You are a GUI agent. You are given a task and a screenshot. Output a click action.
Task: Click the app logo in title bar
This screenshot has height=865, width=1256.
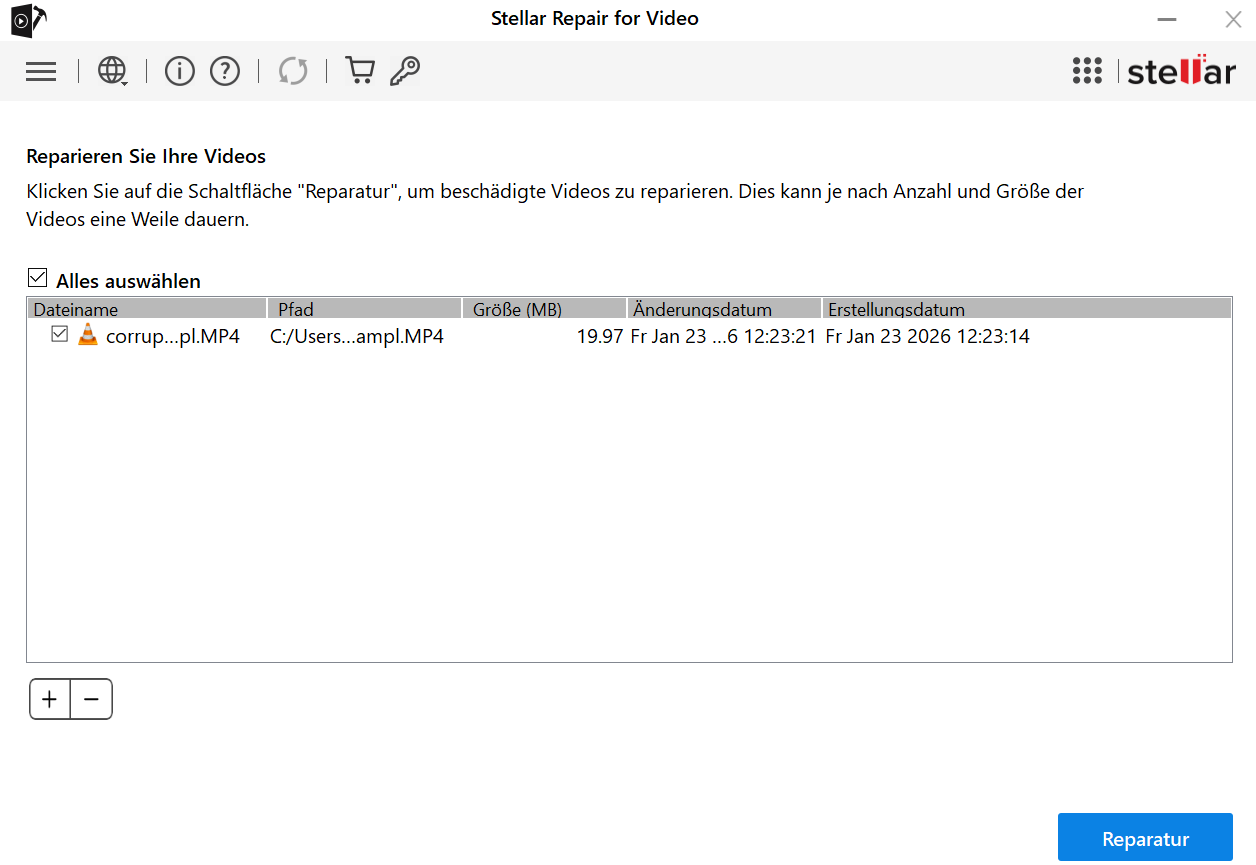tap(28, 19)
